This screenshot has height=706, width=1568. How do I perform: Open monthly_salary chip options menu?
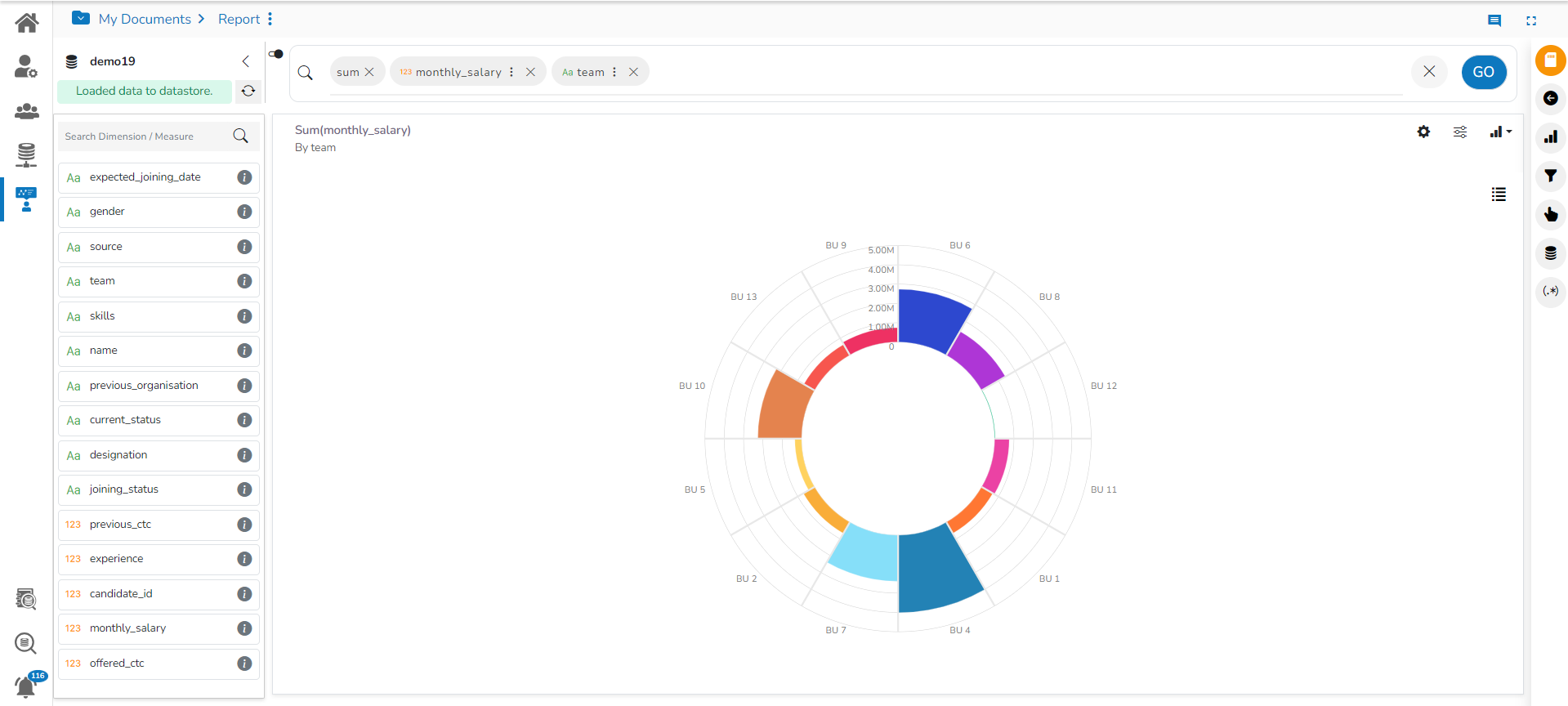[511, 72]
